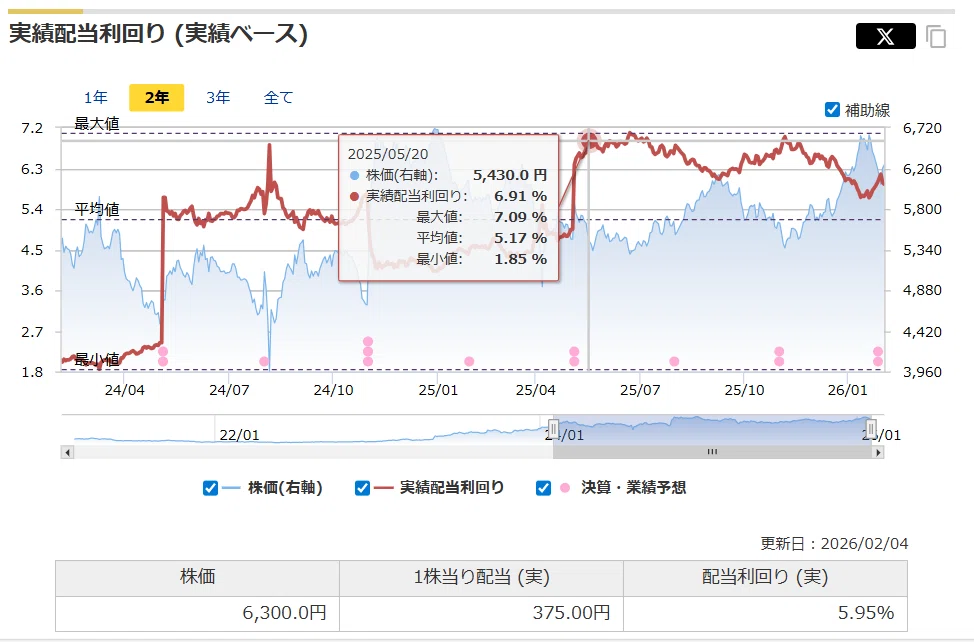Uncheck the 実績配当利回り legend checkbox
This screenshot has height=642, width=974.
pos(362,488)
